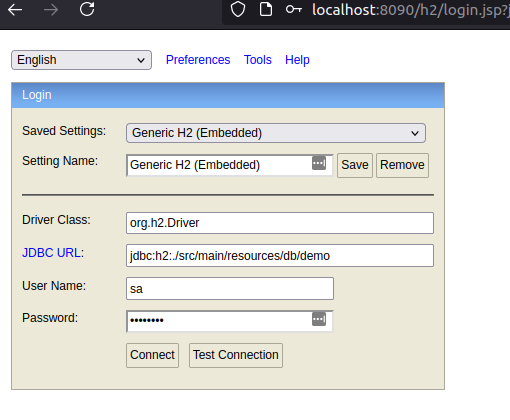The image size is (510, 420).
Task: Expand the Saved Settings dropdown
Action: (276, 133)
